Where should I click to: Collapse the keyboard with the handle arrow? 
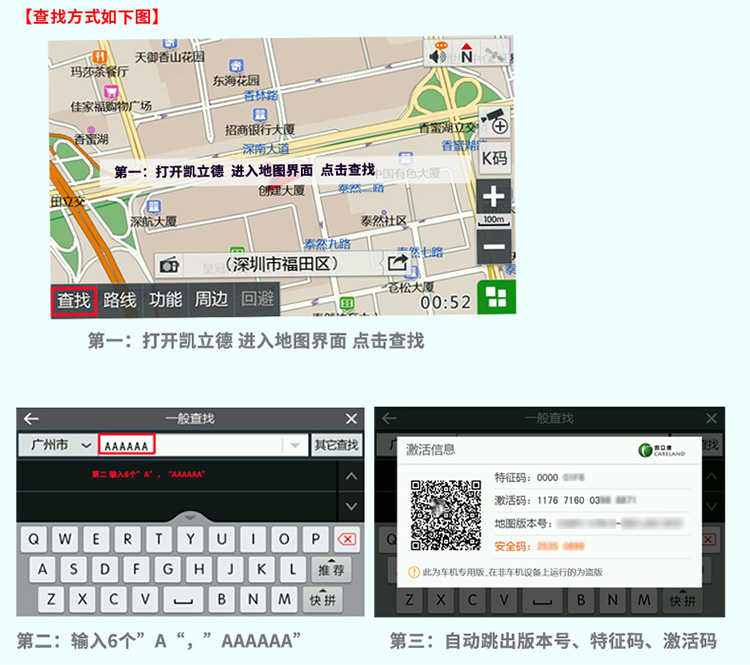coord(190,518)
